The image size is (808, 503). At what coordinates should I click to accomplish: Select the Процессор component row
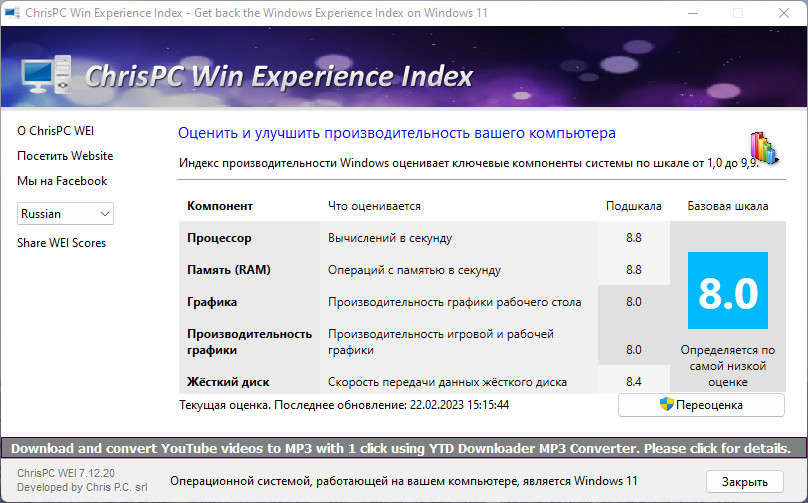pos(219,238)
